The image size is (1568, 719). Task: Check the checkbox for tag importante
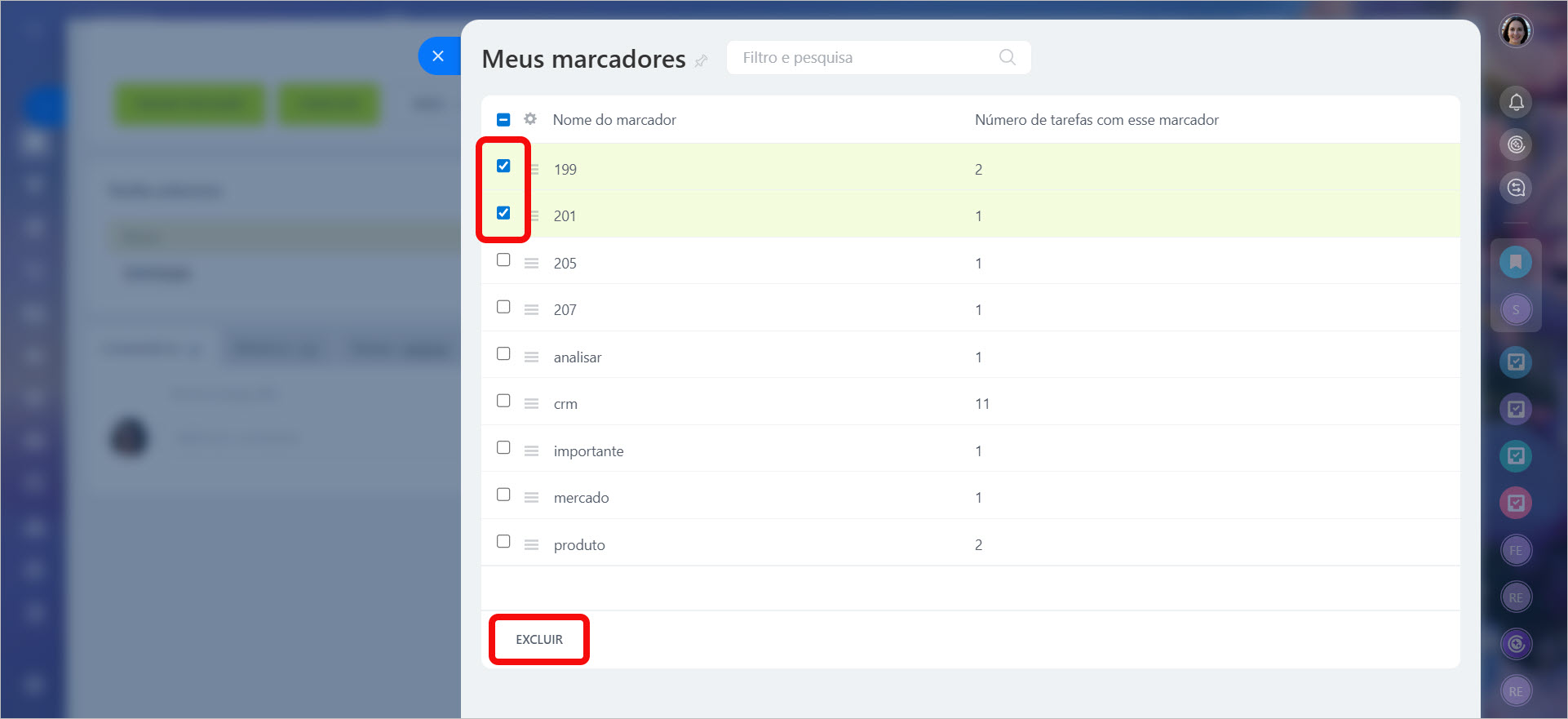[x=503, y=447]
